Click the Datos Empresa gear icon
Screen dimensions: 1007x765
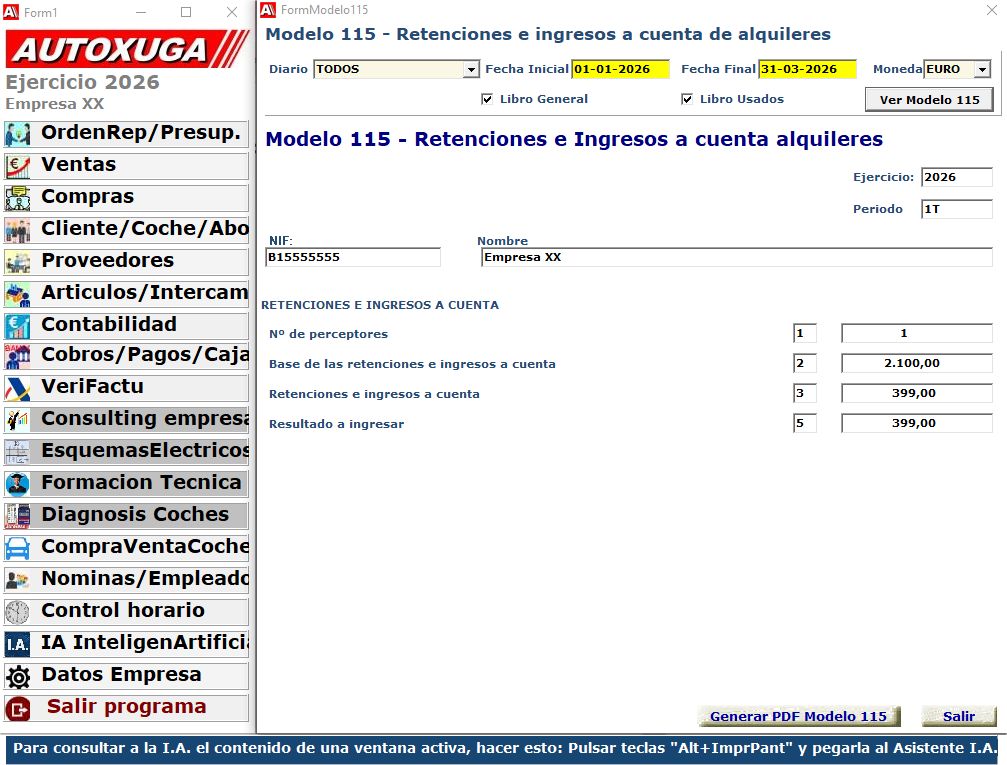click(18, 676)
